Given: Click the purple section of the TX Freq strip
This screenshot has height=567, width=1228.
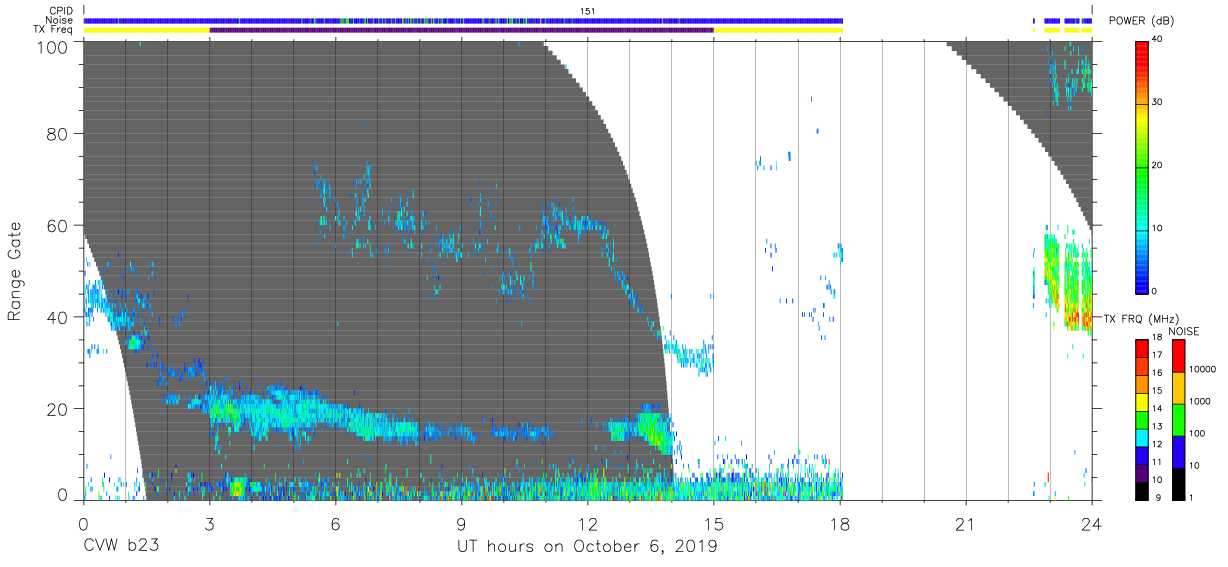Looking at the screenshot, I should [461, 30].
